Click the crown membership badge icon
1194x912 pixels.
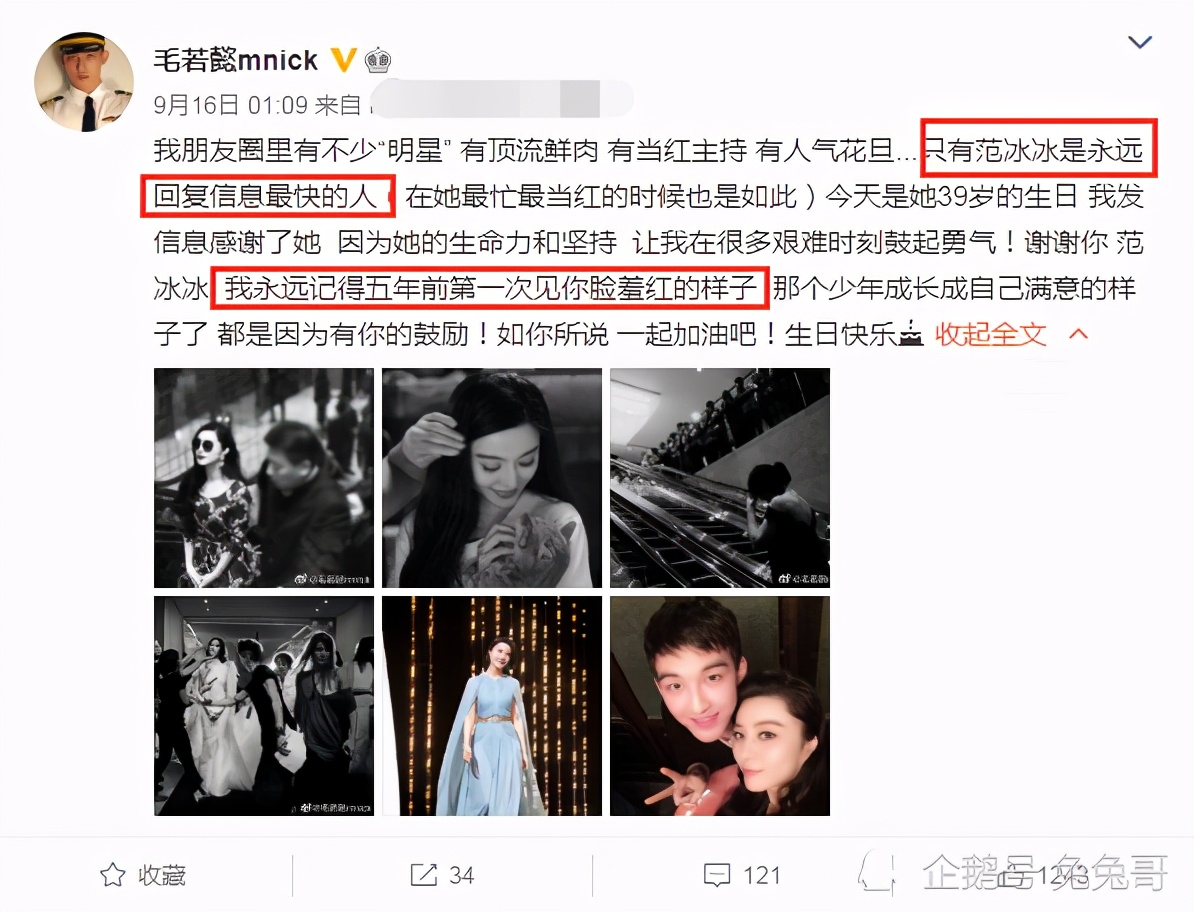coord(378,59)
